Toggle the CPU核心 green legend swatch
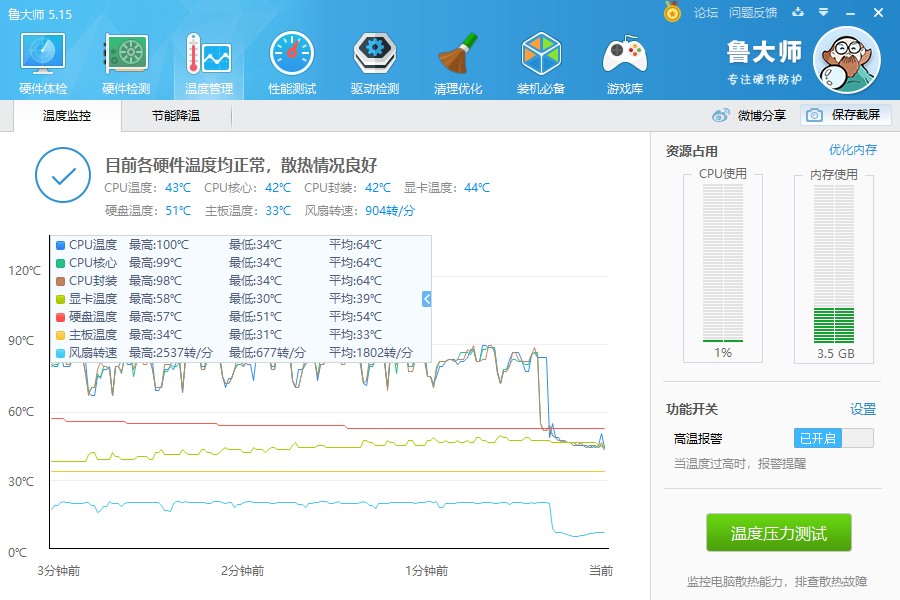This screenshot has height=600, width=900. click(x=60, y=263)
